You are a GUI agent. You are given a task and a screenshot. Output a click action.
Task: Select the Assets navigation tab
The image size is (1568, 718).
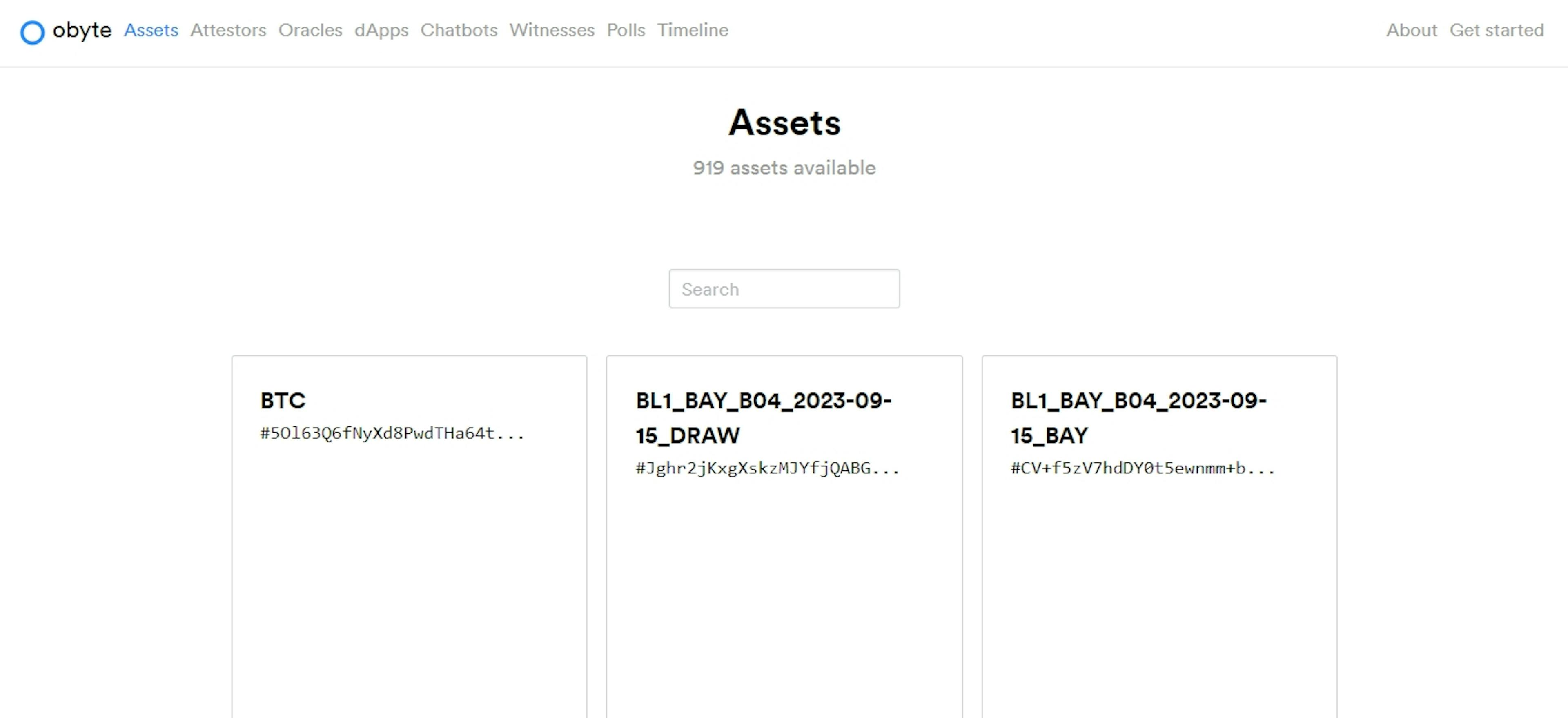(151, 31)
